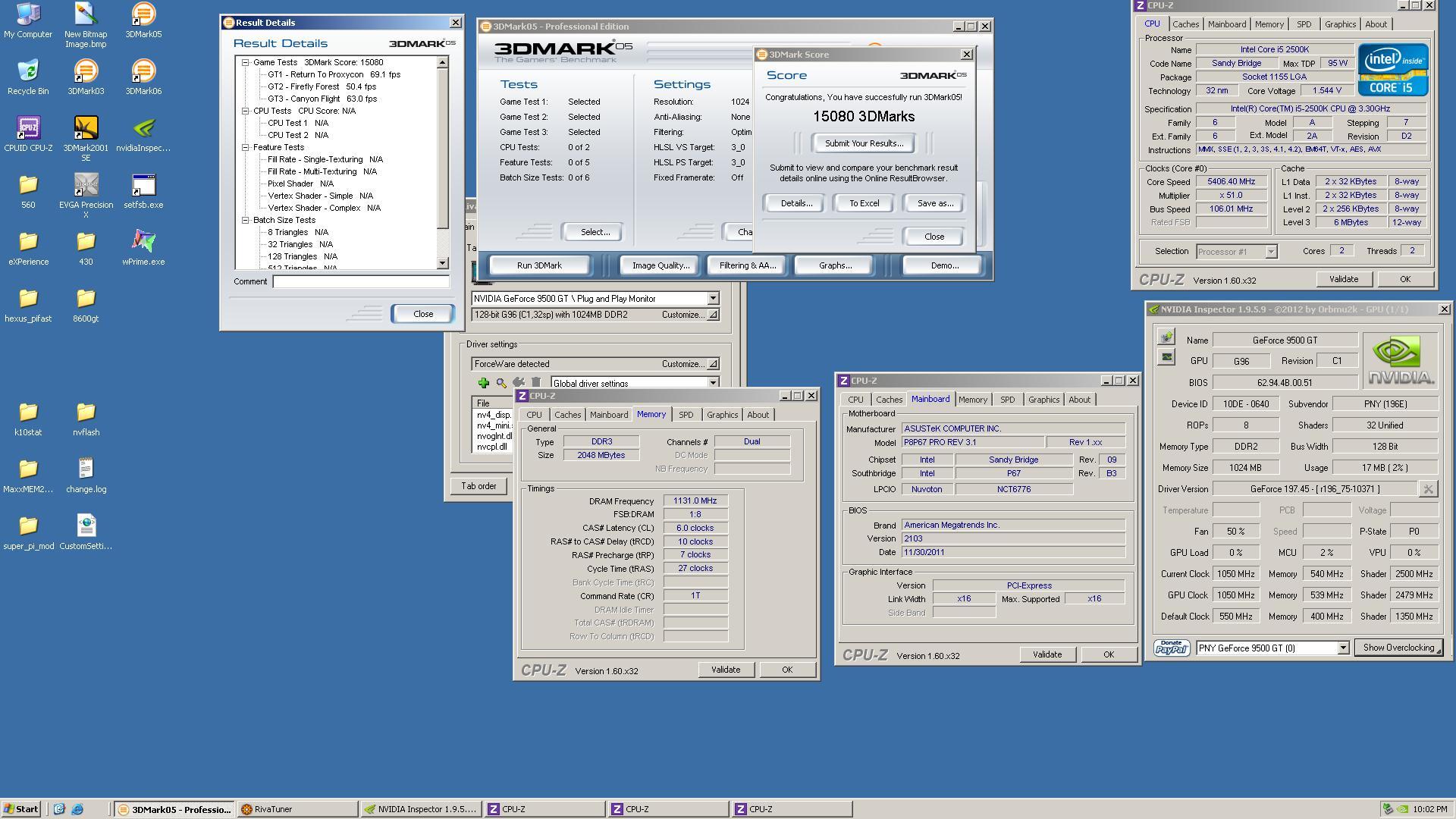This screenshot has height=819, width=1456.
Task: Open the Global driver settings dropdown
Action: pyautogui.click(x=713, y=383)
